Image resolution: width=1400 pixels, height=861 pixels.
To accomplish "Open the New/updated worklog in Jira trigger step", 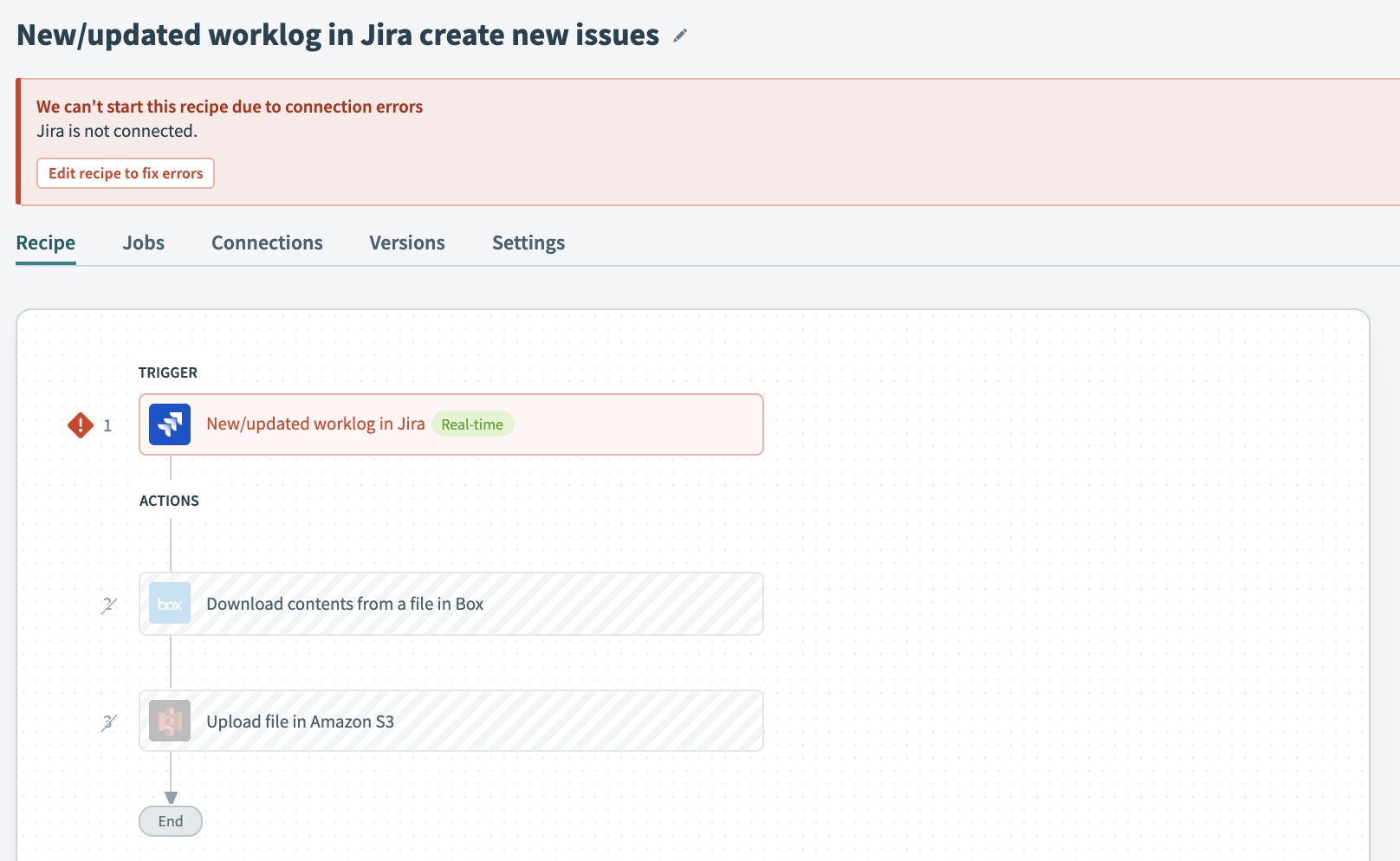I will pos(450,424).
